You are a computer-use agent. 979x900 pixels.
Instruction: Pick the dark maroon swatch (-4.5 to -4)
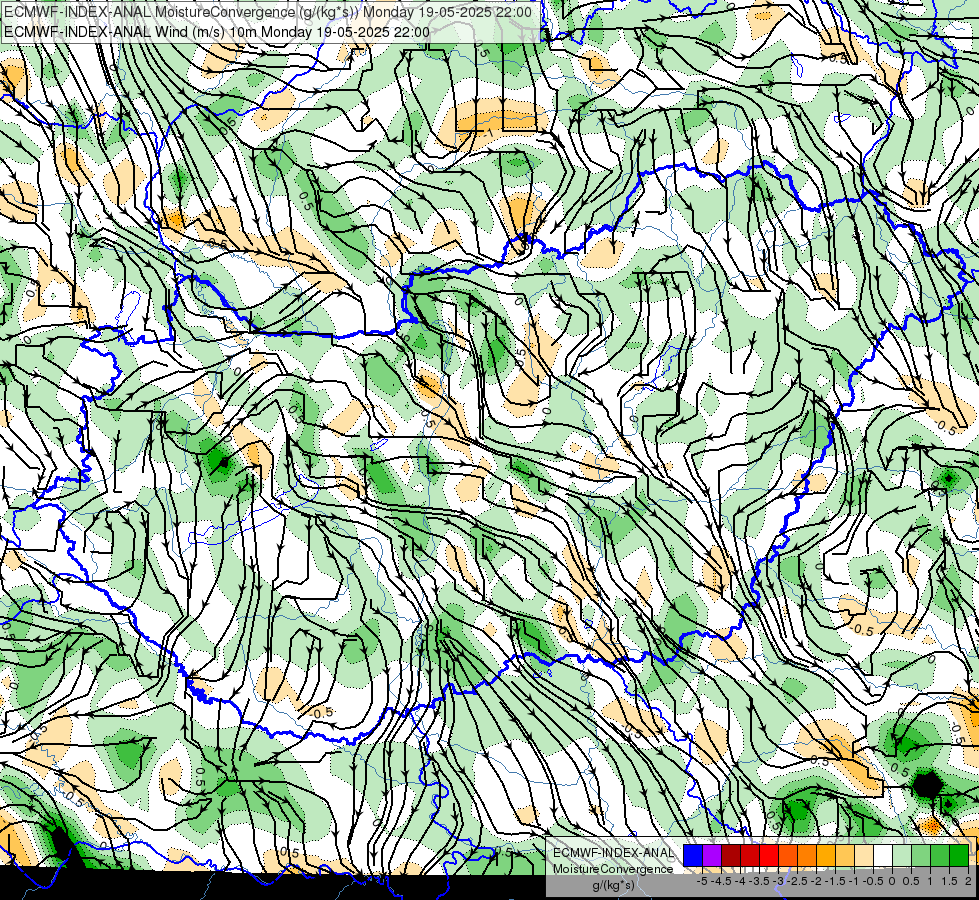coord(731,855)
